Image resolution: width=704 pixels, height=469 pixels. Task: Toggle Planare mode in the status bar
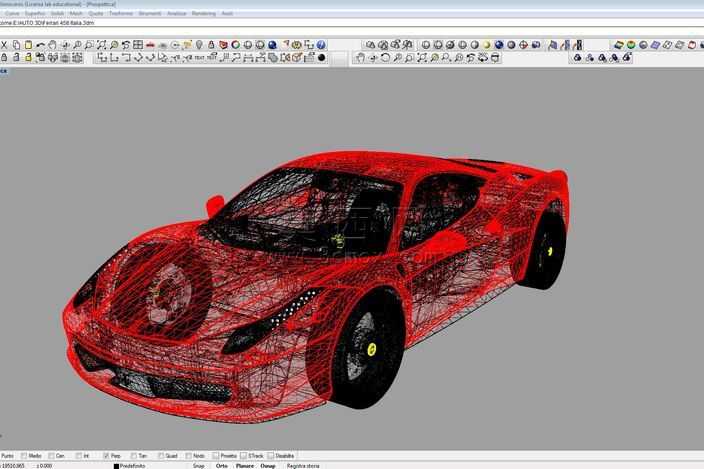245,466
